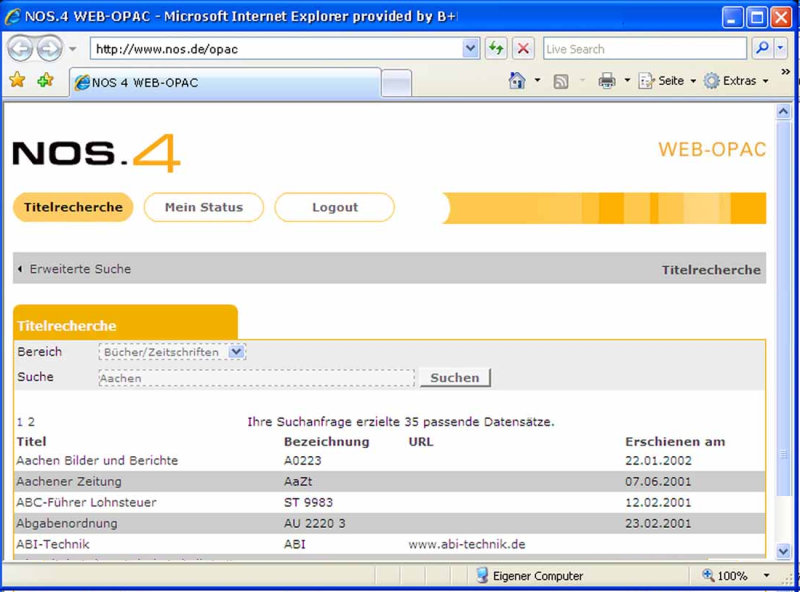Open the Seite menu
Viewport: 800px width, 592px height.
tap(667, 81)
